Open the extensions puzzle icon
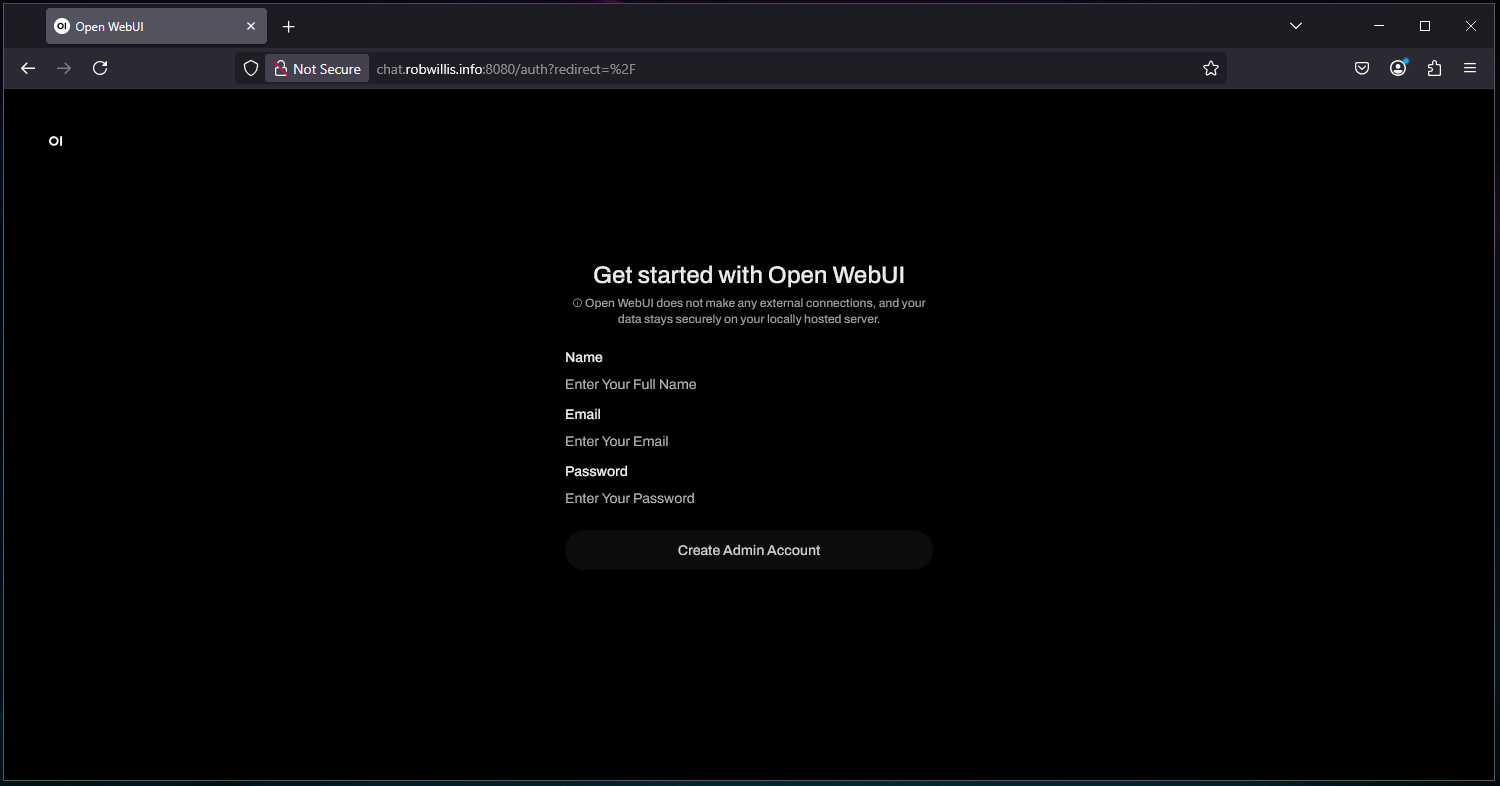 pyautogui.click(x=1434, y=68)
